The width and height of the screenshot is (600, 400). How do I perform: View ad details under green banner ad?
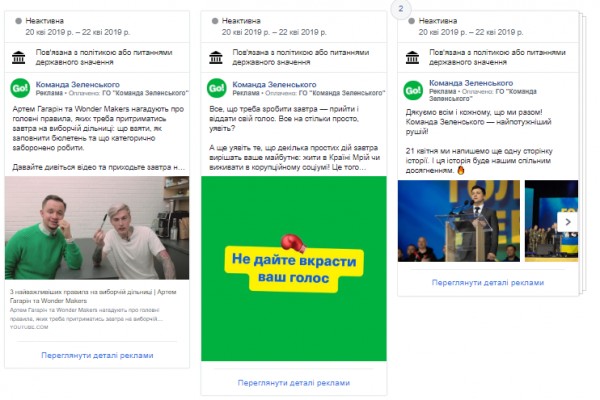tap(294, 383)
